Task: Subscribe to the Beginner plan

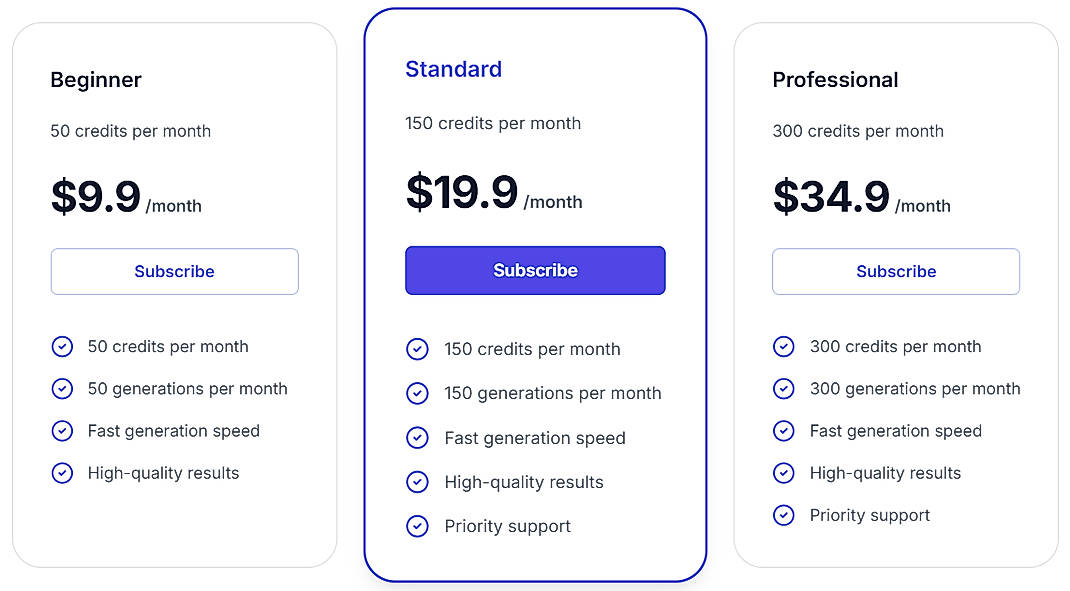Action: [174, 271]
